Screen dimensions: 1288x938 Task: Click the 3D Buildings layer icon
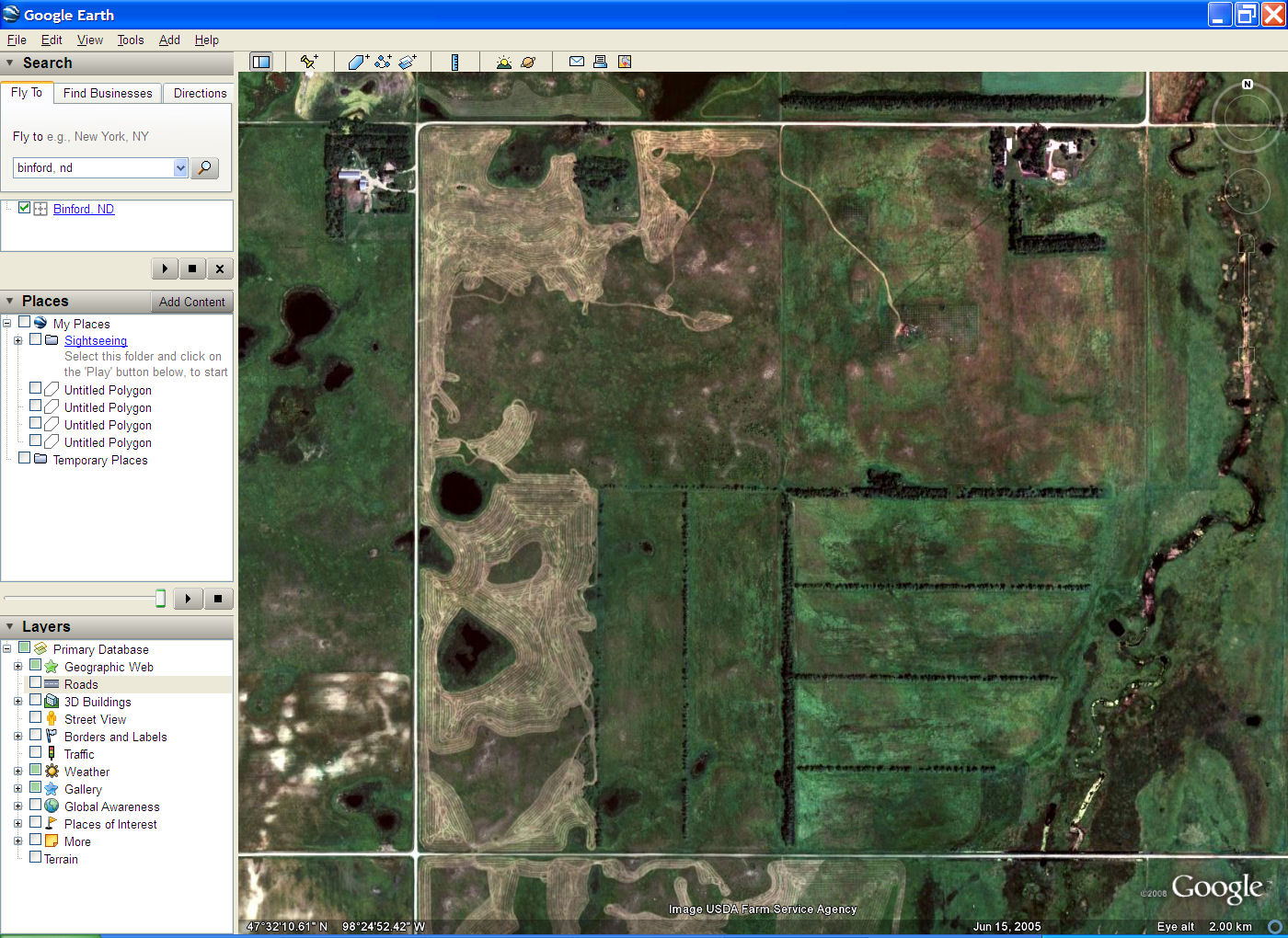point(52,702)
